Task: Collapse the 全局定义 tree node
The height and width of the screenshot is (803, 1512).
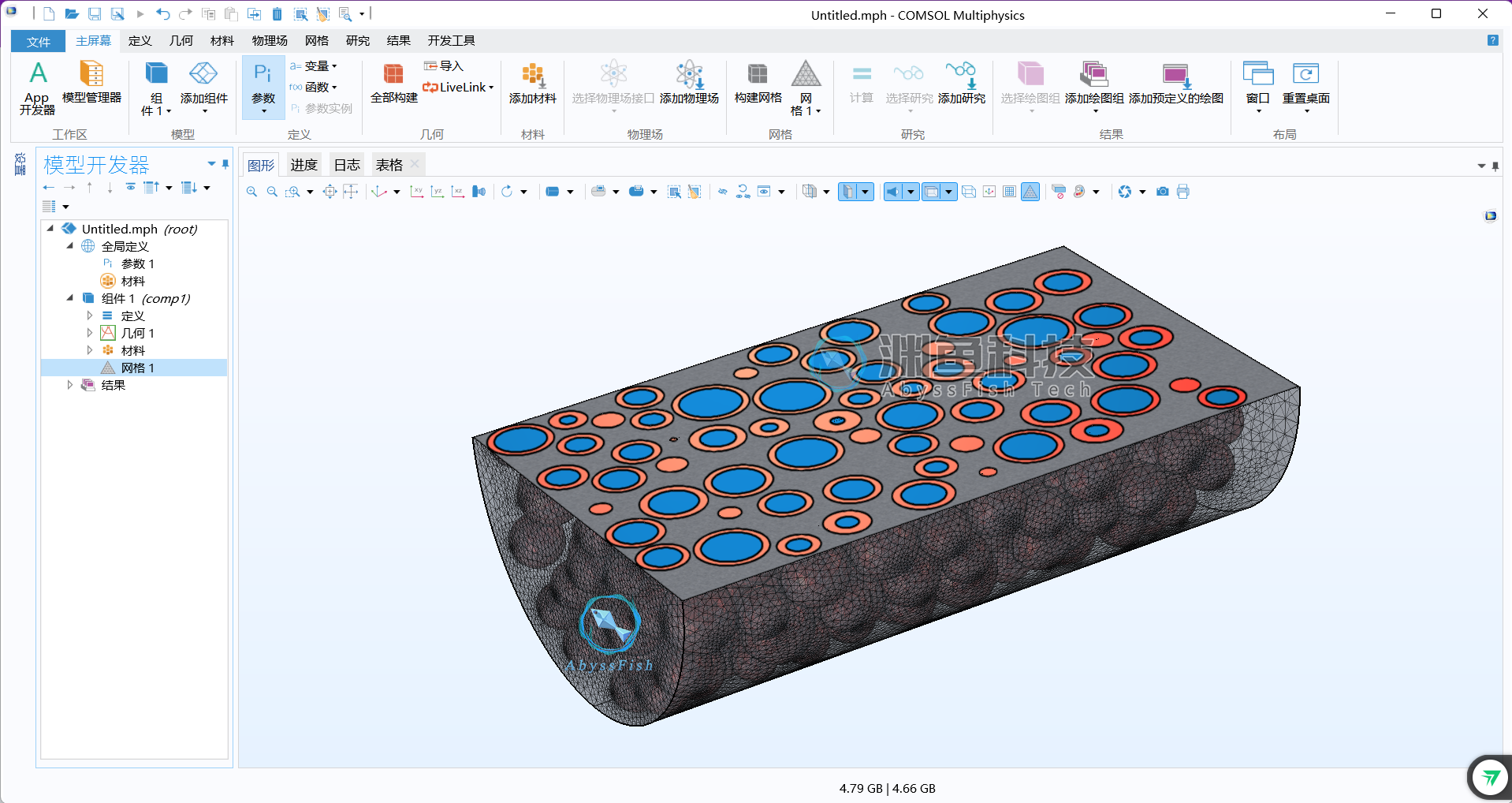Action: 70,246
